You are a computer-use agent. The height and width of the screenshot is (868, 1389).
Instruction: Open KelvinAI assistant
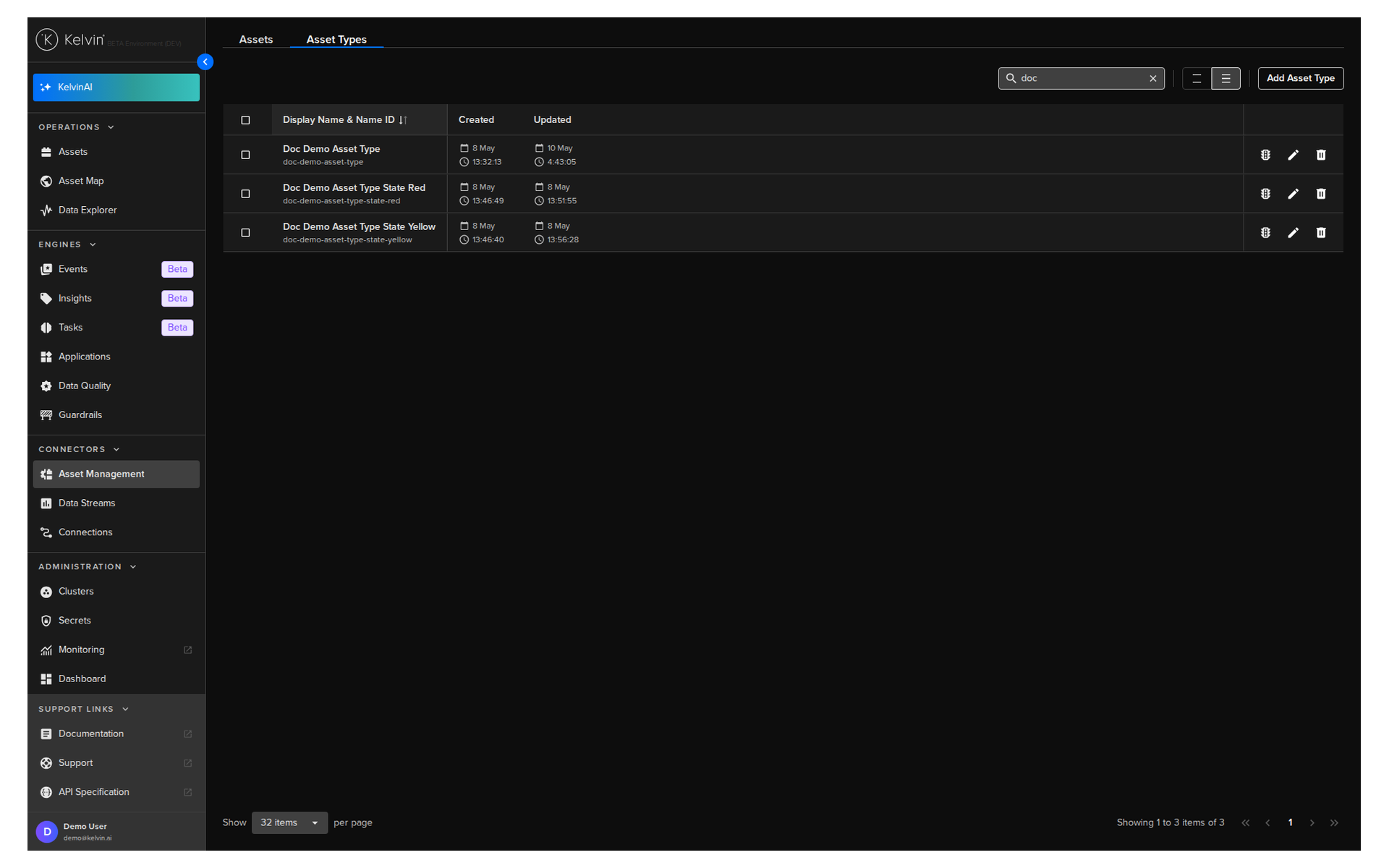click(116, 88)
